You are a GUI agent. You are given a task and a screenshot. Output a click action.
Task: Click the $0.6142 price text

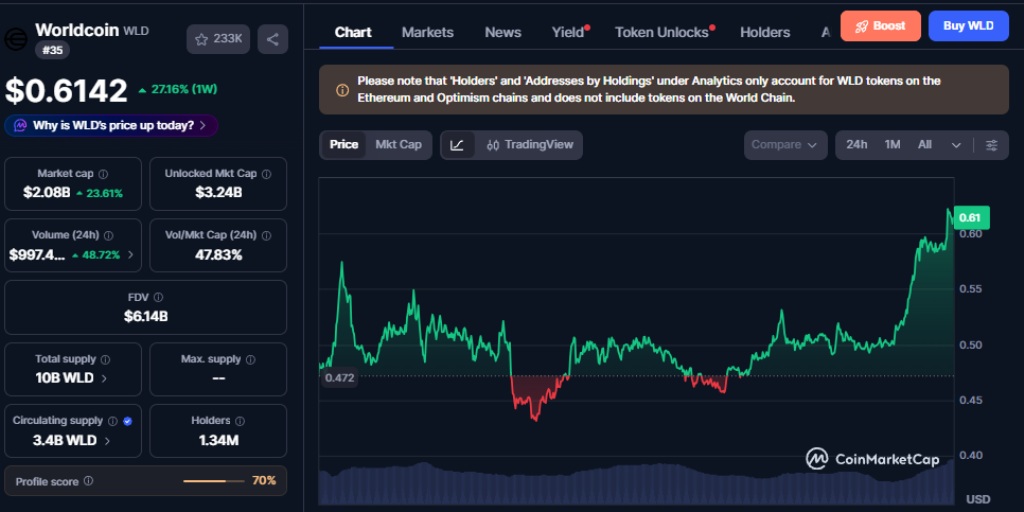tap(66, 91)
